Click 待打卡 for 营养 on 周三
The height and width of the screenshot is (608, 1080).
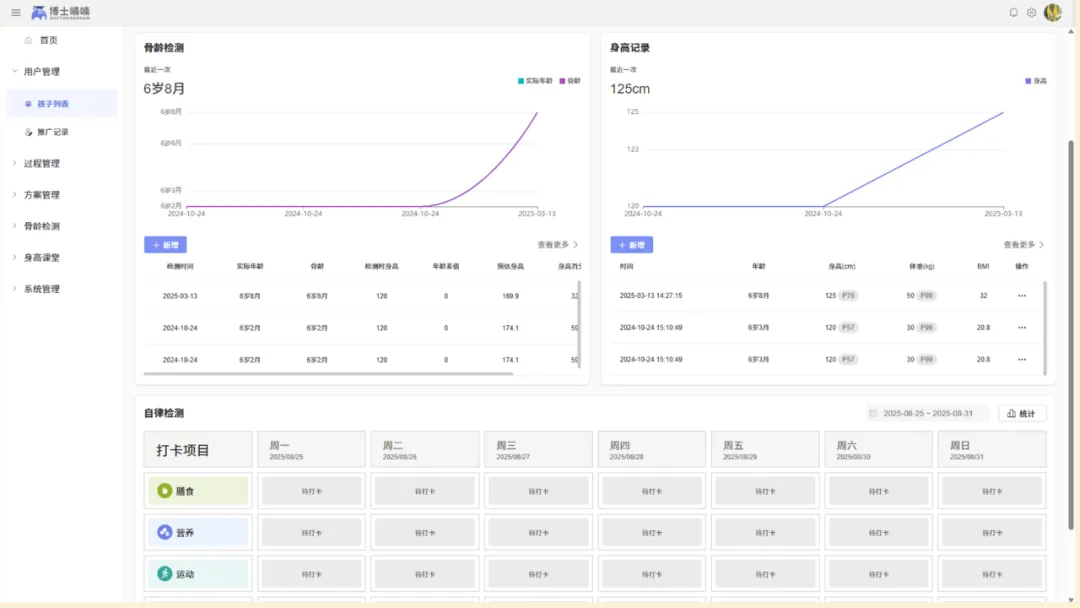coord(538,533)
